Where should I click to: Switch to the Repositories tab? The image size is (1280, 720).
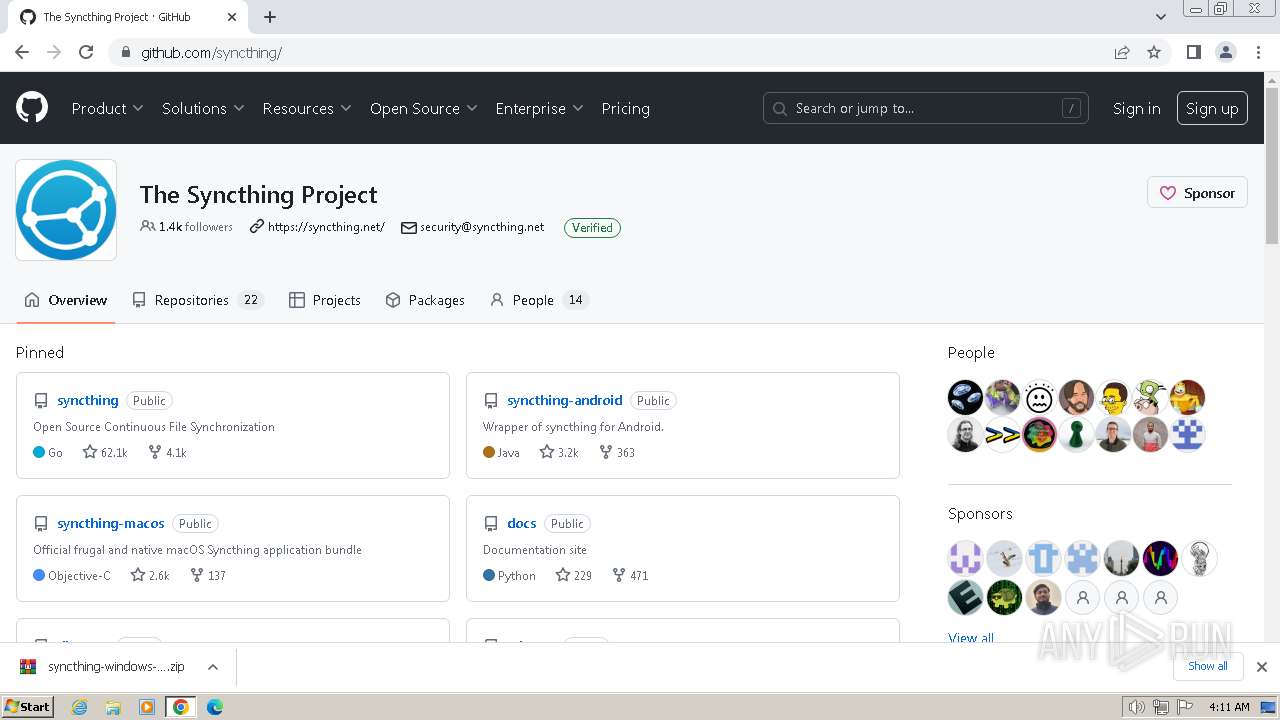tap(198, 300)
